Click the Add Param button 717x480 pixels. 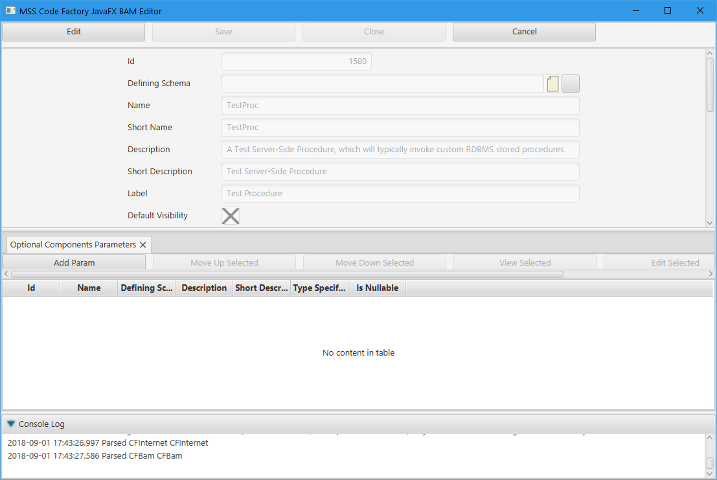point(74,263)
